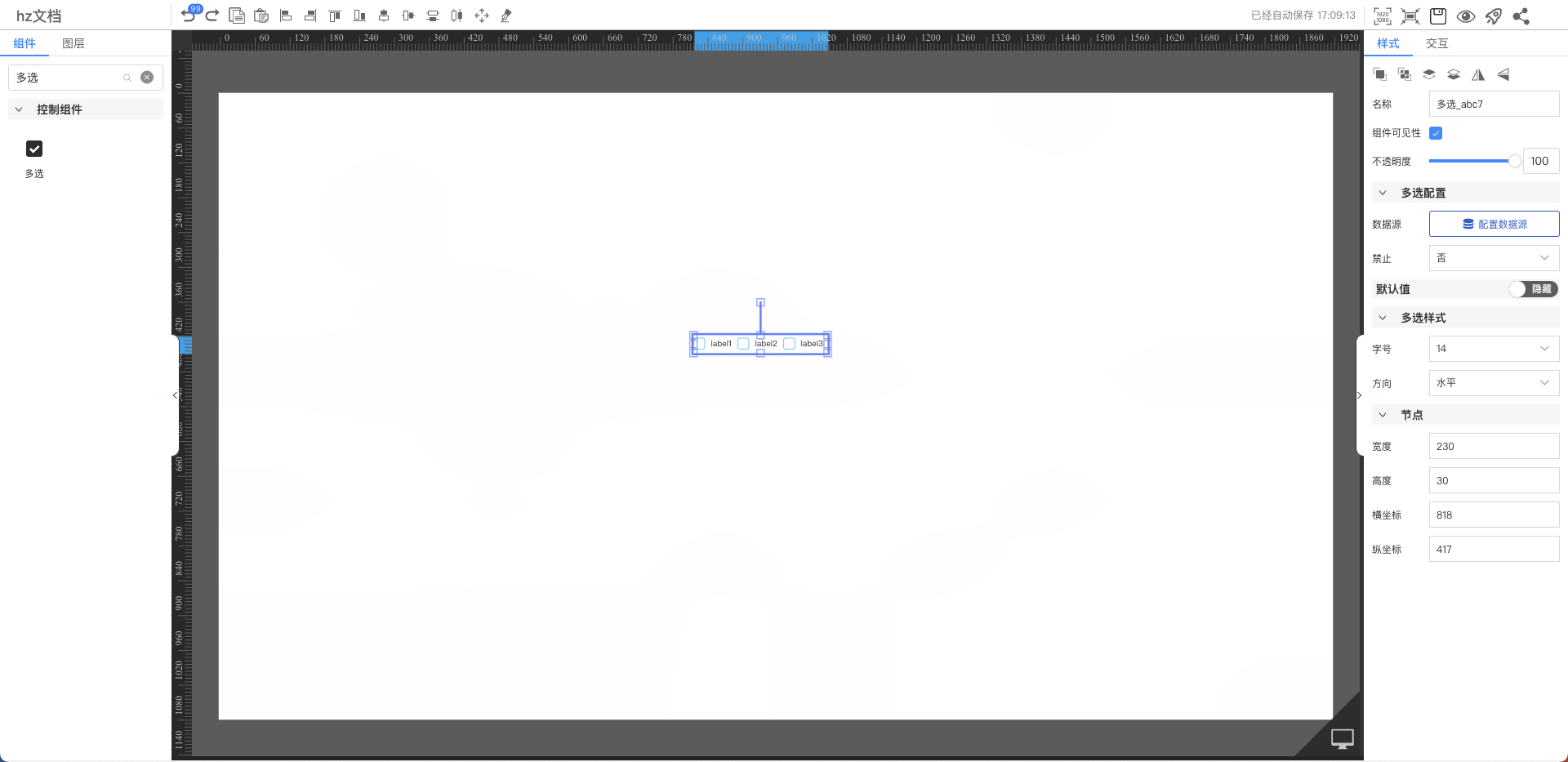Flip the component vertically
The height and width of the screenshot is (762, 1568).
pos(1503,74)
